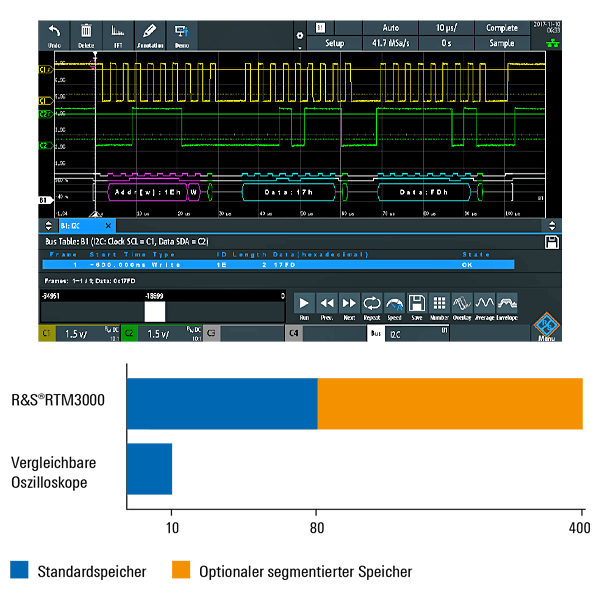
Task: Close the B1: I2C tab
Action: (108, 226)
